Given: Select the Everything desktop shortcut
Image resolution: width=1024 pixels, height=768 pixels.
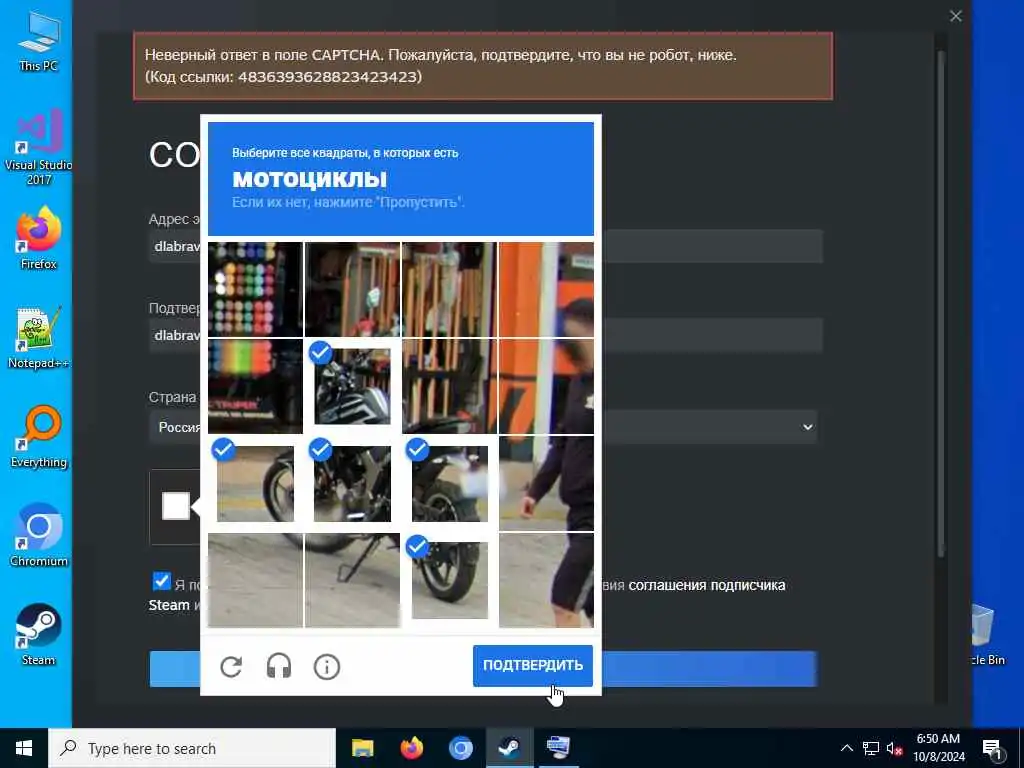Looking at the screenshot, I should [39, 436].
